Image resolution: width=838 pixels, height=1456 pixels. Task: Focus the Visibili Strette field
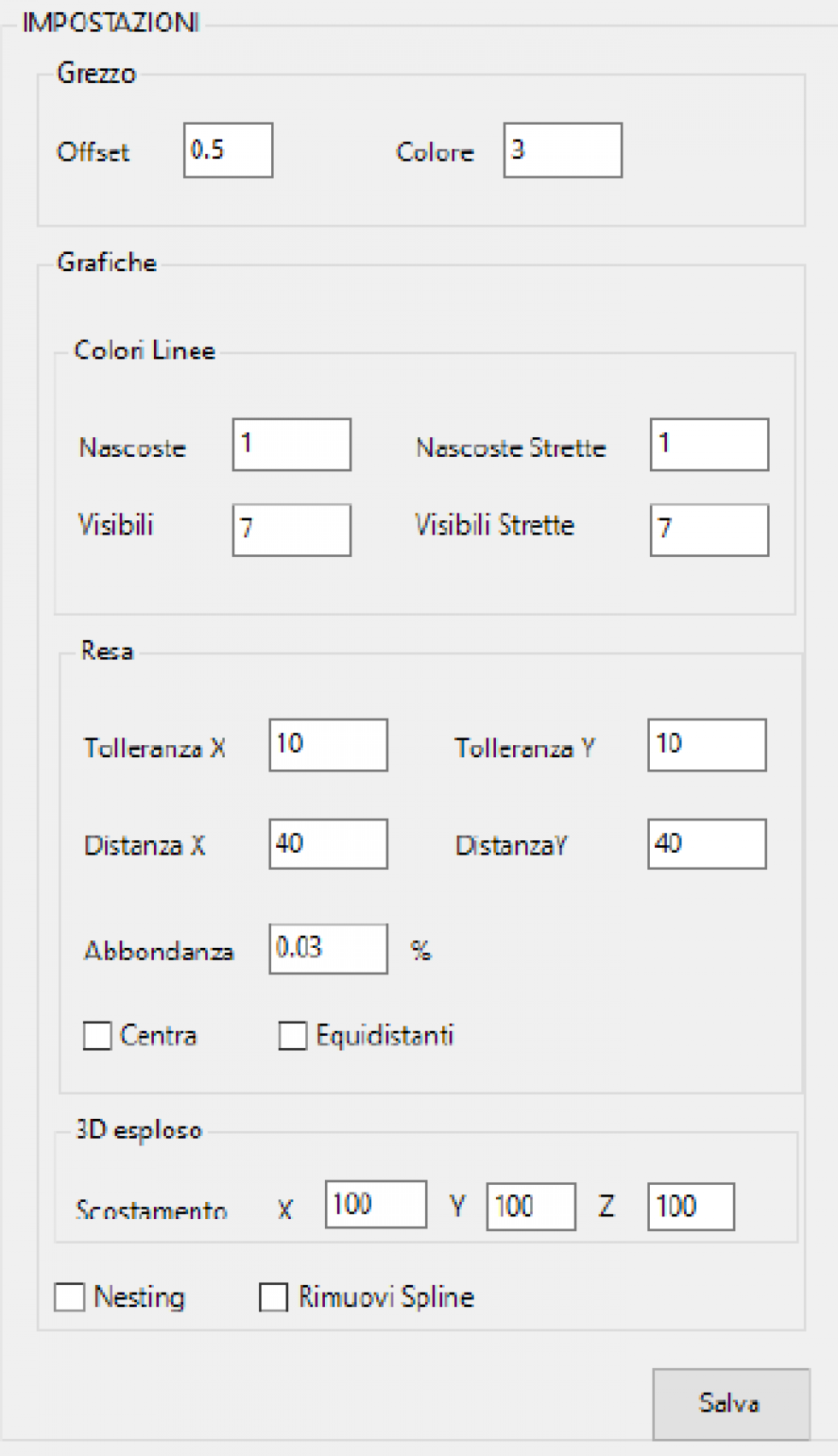(709, 530)
